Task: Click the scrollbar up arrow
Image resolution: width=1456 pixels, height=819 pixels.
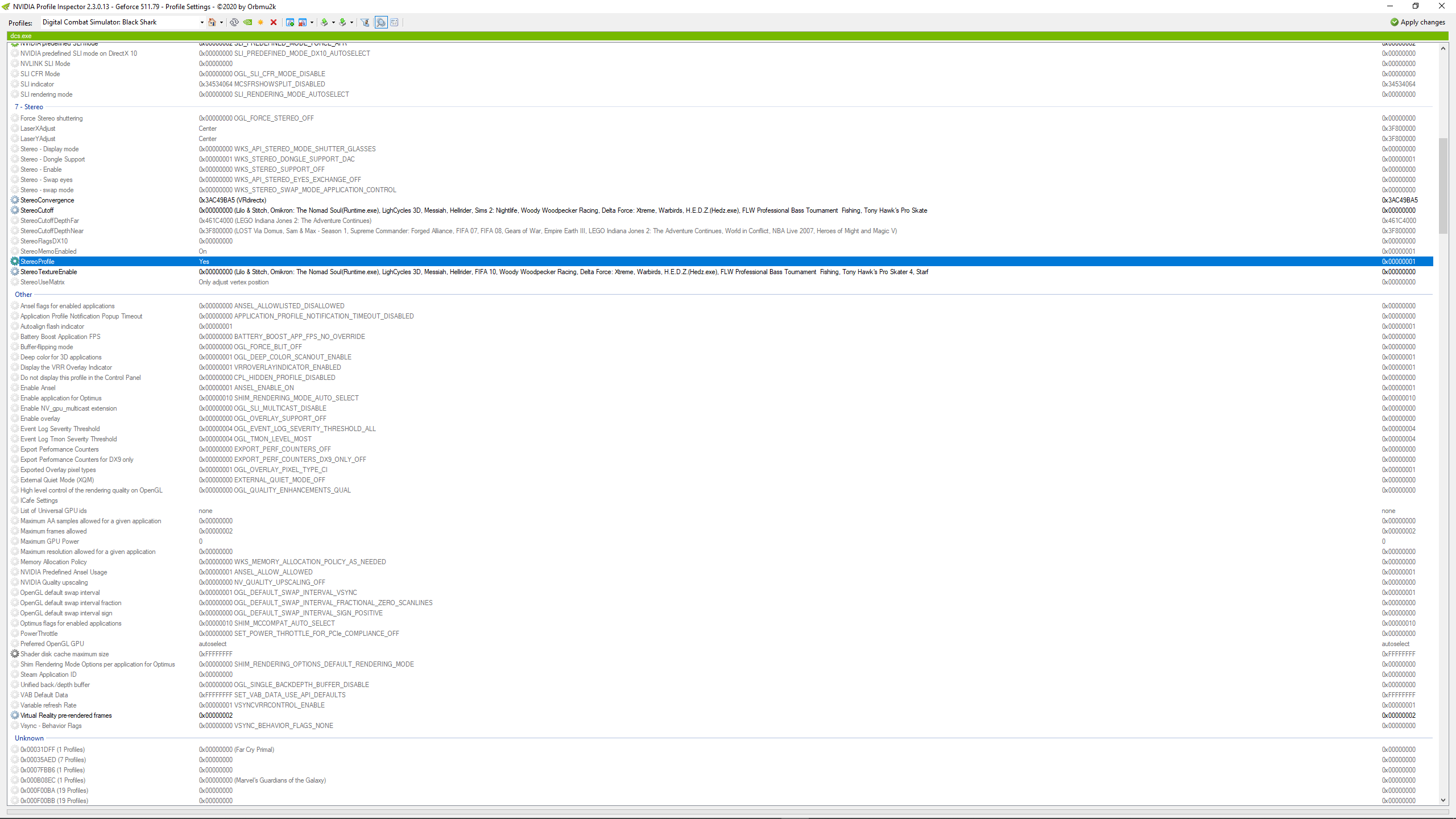Action: pyautogui.click(x=1443, y=48)
